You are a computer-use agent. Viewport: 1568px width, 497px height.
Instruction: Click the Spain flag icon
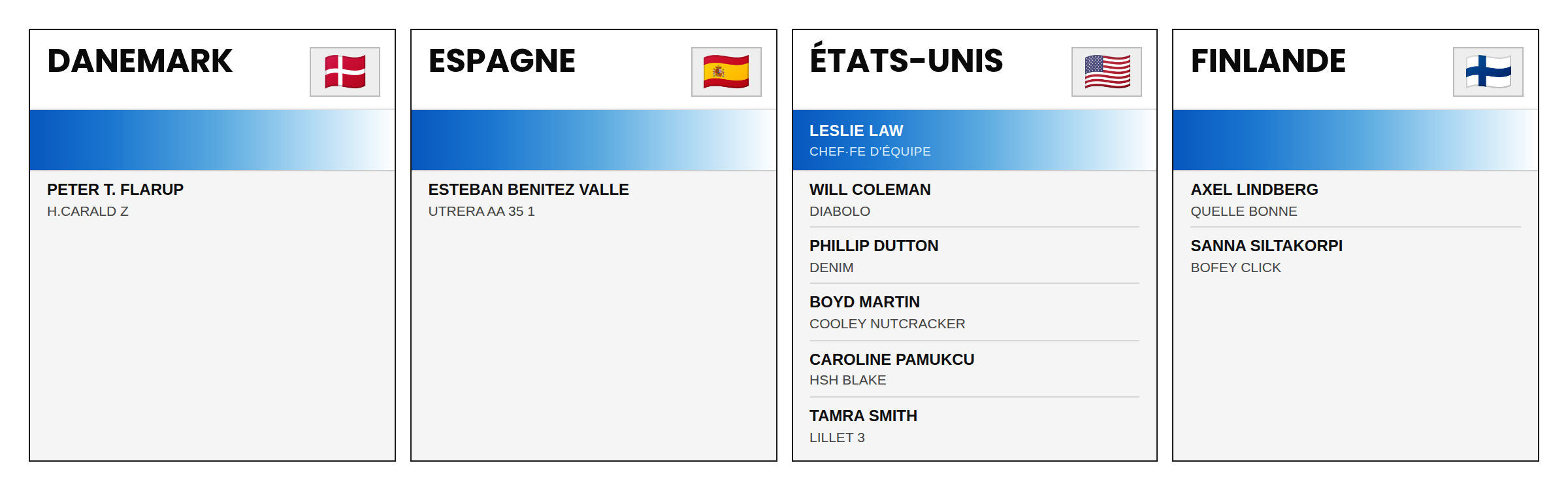coord(727,72)
